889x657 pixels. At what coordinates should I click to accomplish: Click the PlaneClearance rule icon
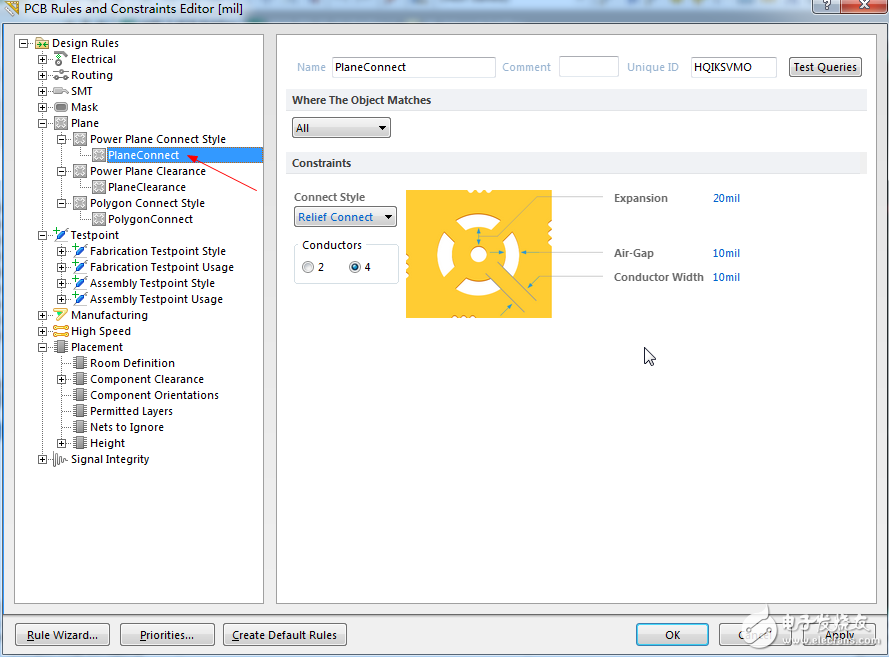click(x=99, y=187)
